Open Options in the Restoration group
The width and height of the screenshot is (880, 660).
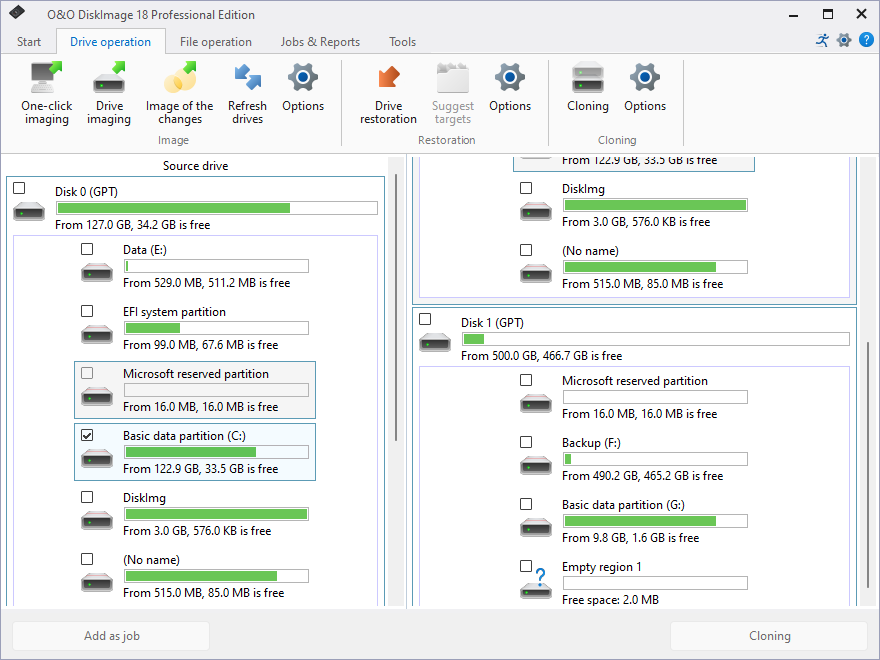click(510, 88)
